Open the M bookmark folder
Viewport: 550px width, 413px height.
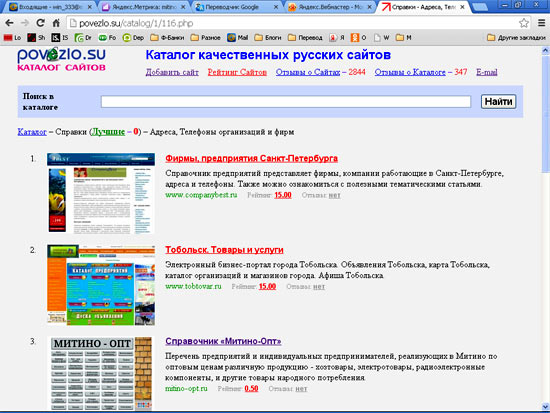(x=404, y=38)
